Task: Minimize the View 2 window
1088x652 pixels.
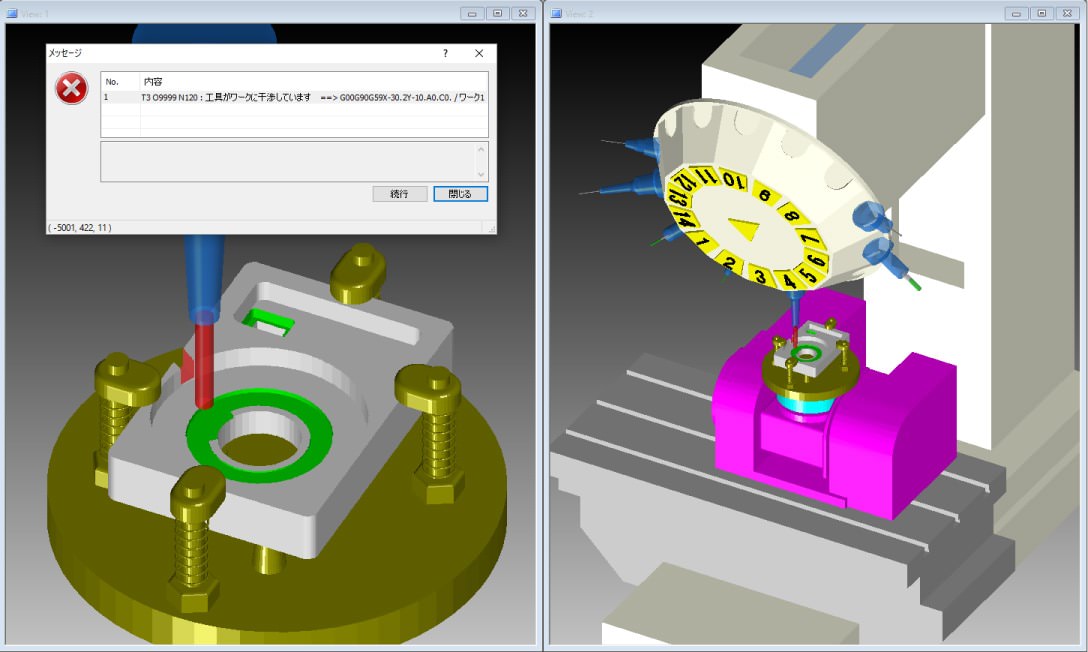Action: coord(1018,14)
